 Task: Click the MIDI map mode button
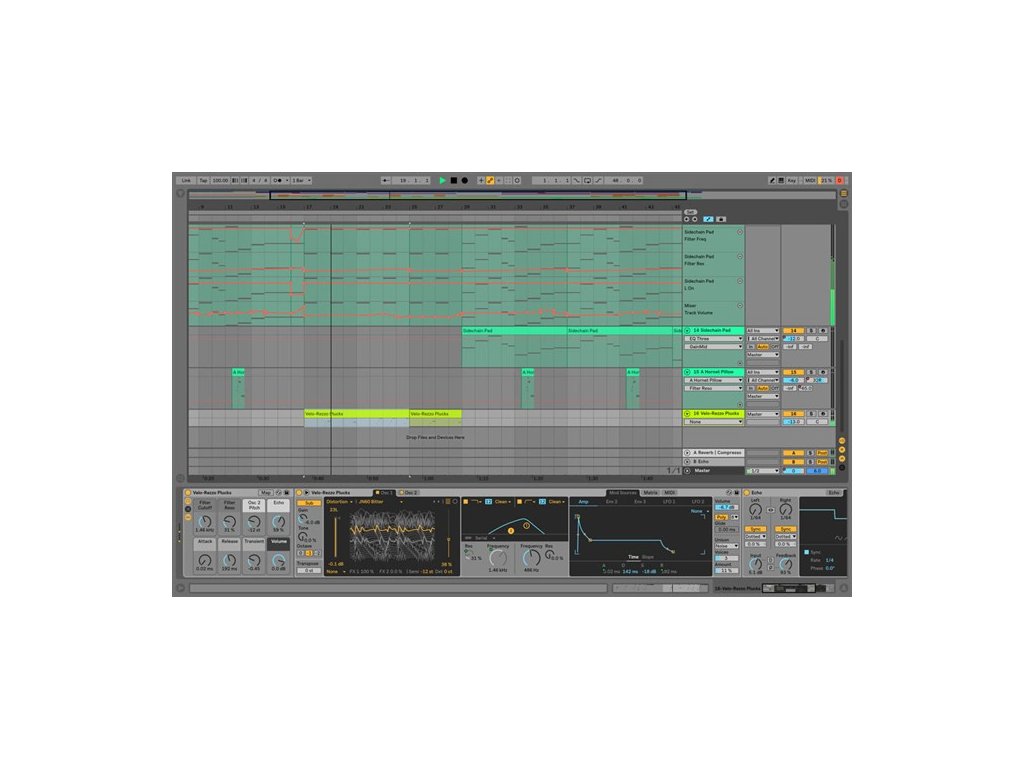810,180
